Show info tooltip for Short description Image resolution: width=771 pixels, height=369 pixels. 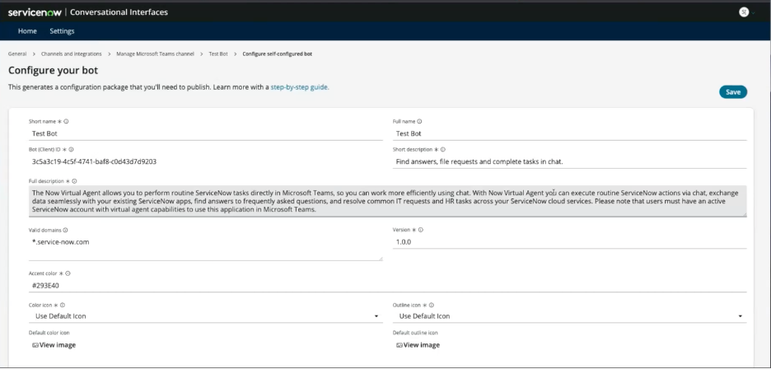point(443,149)
